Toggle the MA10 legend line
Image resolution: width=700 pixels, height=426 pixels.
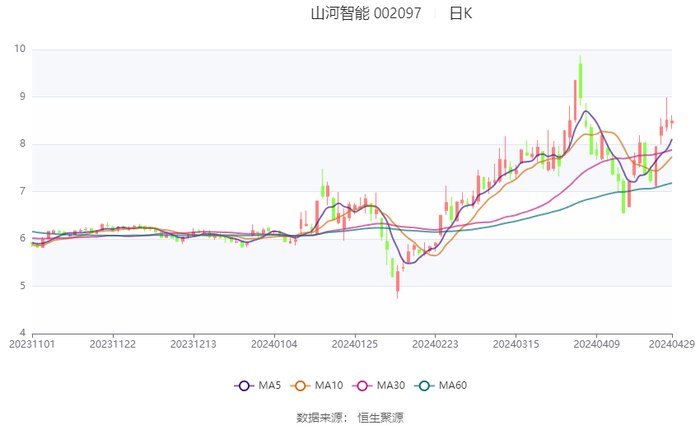[317, 385]
